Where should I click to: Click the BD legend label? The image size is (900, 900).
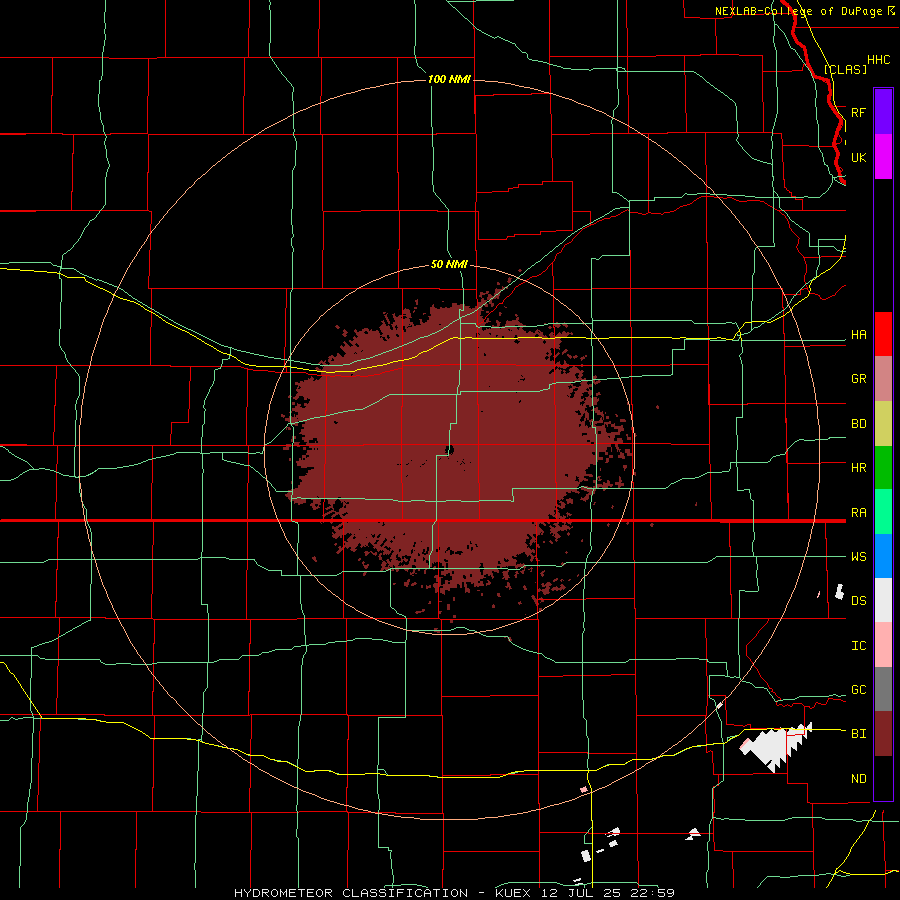(858, 424)
